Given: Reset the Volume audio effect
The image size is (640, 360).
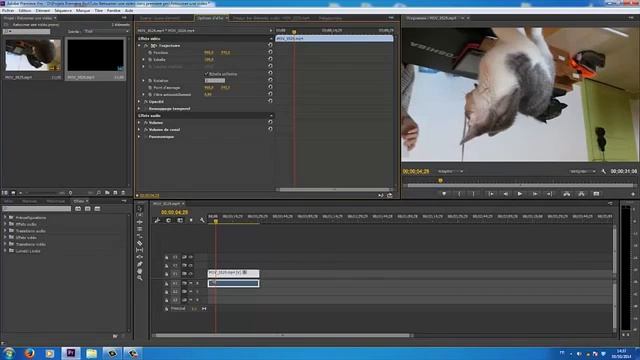Looking at the screenshot, I should 270,122.
